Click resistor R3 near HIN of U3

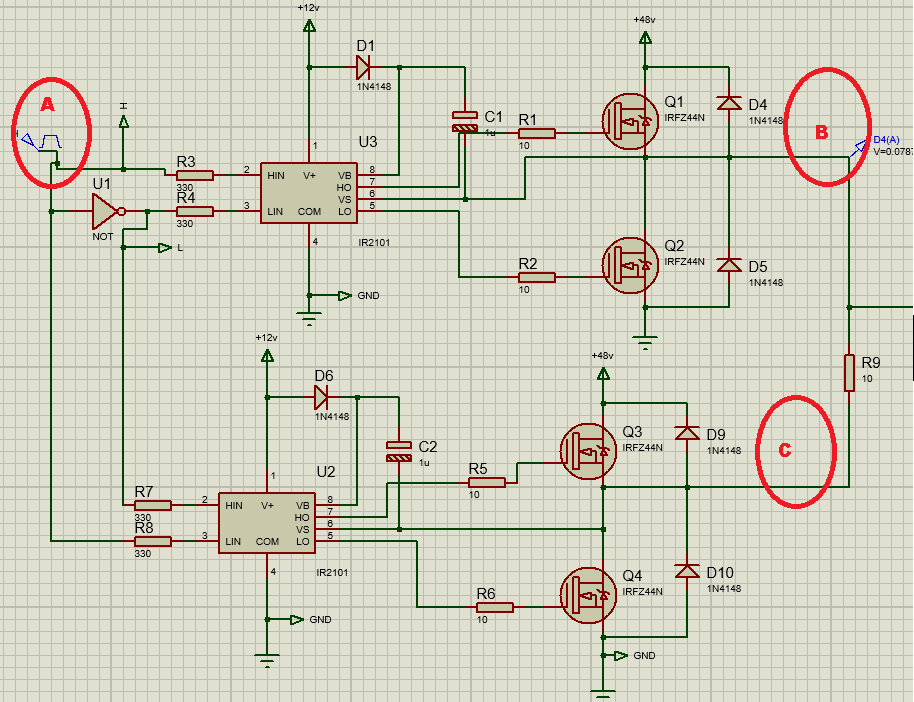[x=194, y=175]
